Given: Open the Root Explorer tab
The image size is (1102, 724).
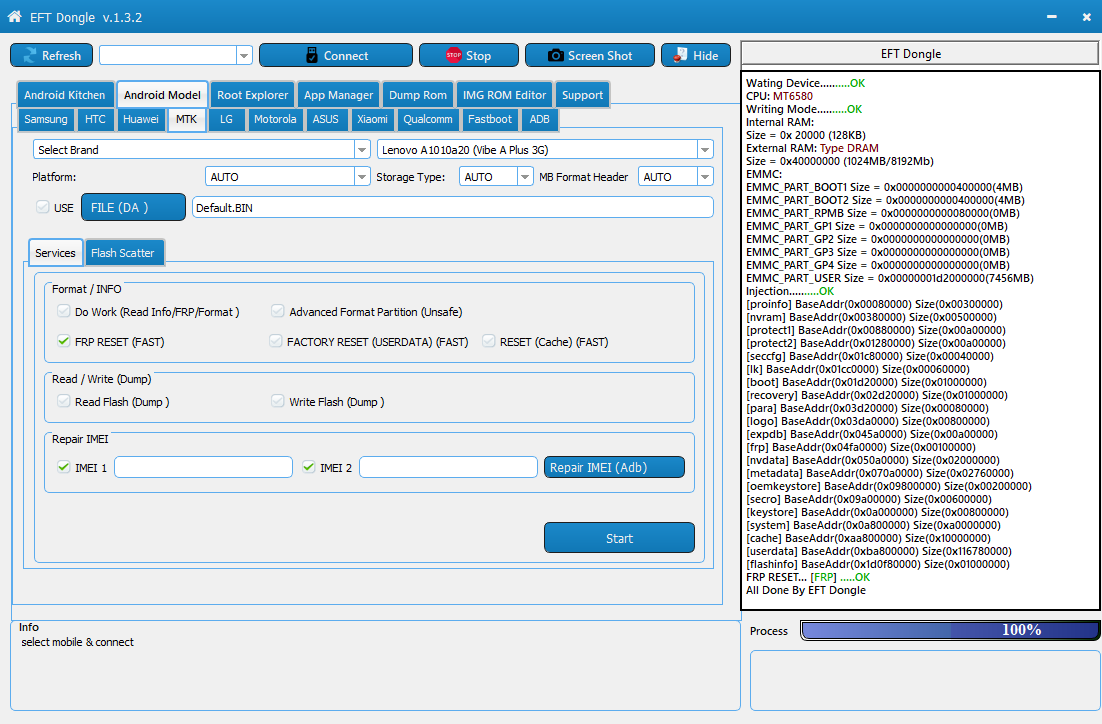Looking at the screenshot, I should point(252,95).
